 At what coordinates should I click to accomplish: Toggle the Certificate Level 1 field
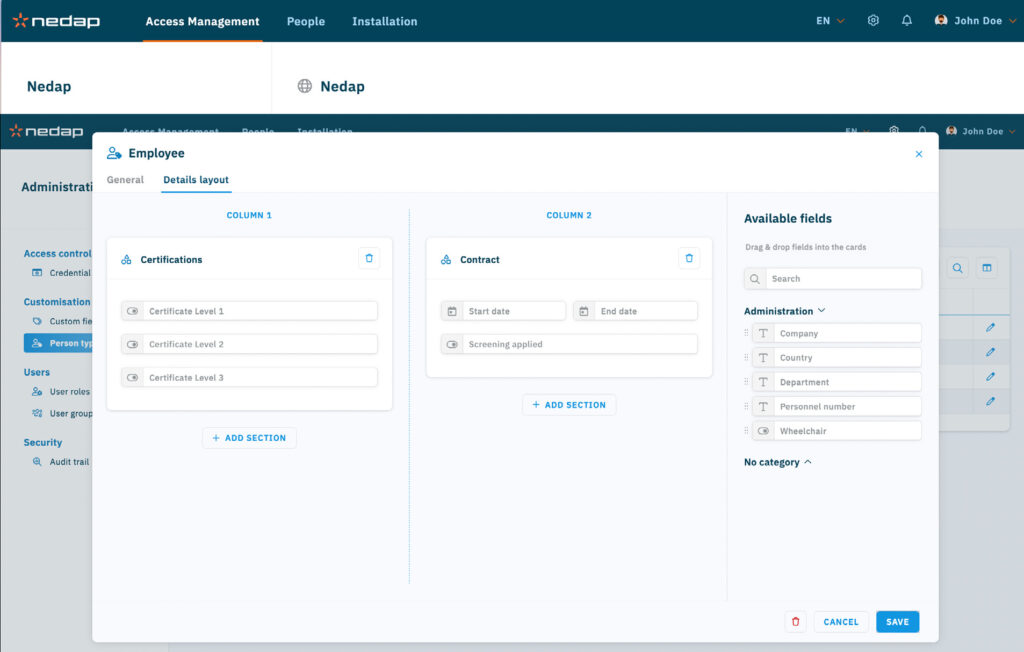133,311
